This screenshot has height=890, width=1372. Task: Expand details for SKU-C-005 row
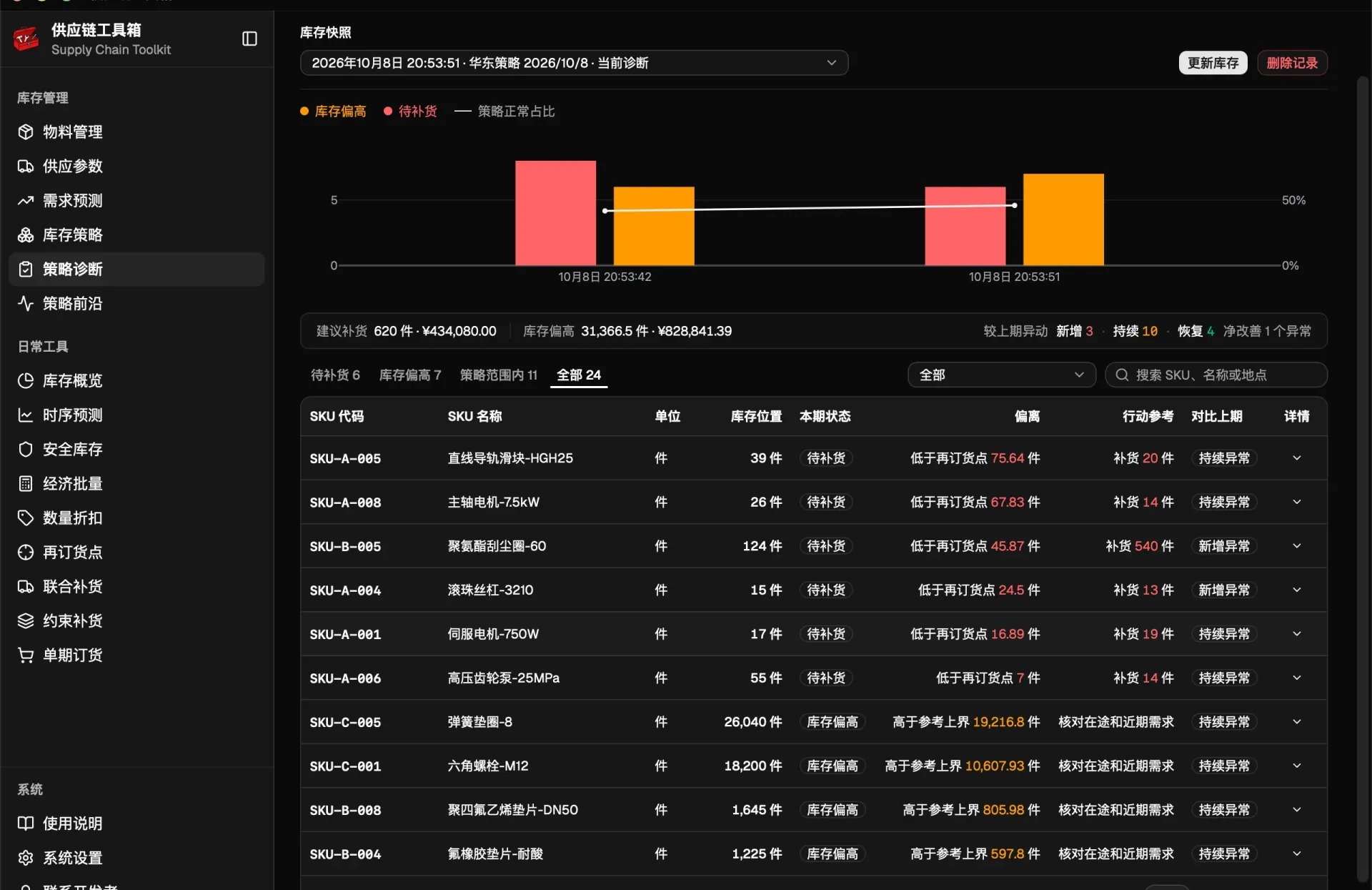click(x=1296, y=721)
